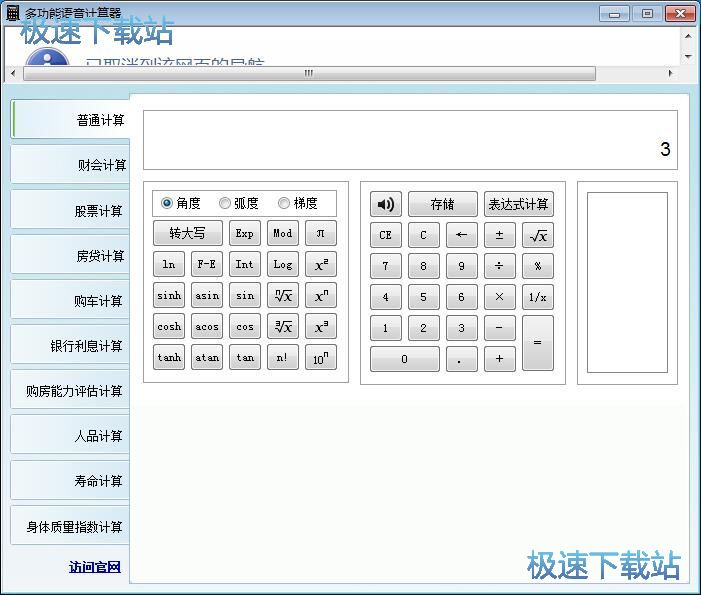Screen dimensions: 701x595
Task: Click the top banner horizontal scrollbar thumb
Action: click(x=309, y=73)
